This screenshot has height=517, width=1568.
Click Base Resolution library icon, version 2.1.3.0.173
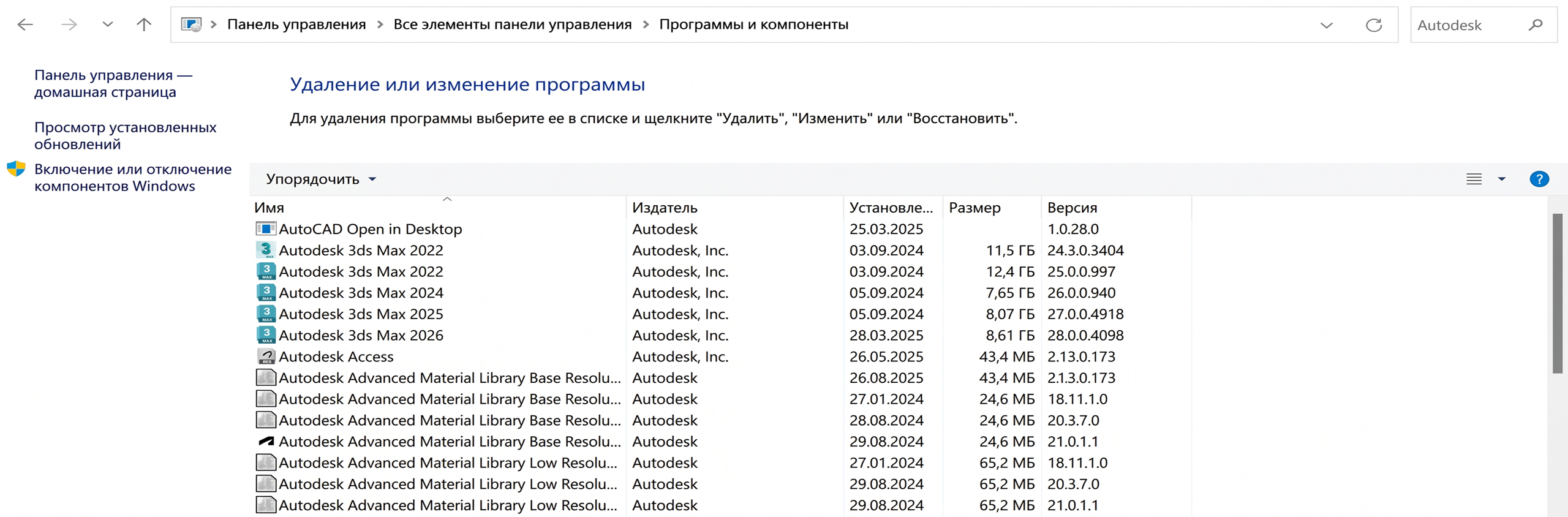[x=266, y=378]
